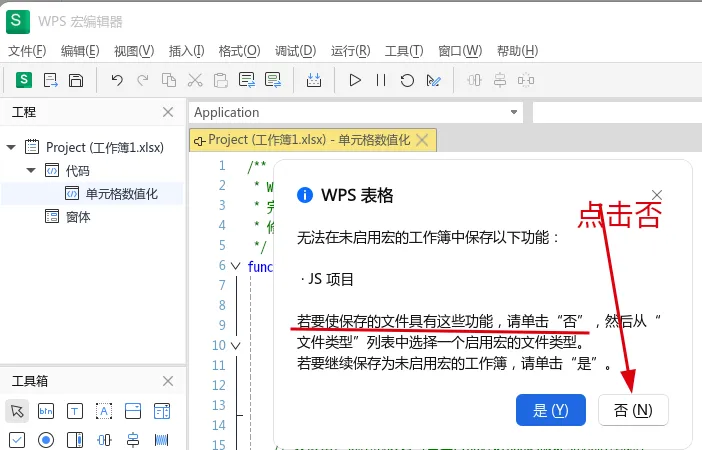Select 单元格数值化 module in tree
702x450 pixels.
(x=121, y=194)
